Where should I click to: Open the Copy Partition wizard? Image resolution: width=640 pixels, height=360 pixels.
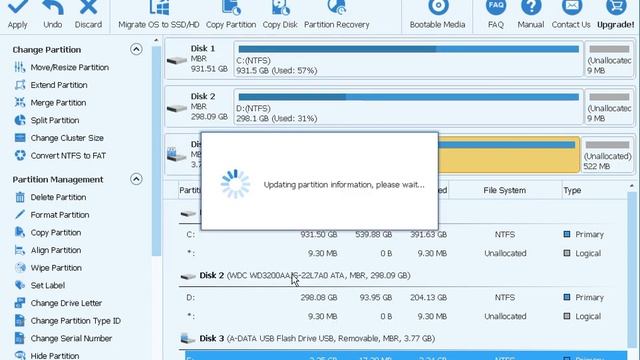pos(231,15)
